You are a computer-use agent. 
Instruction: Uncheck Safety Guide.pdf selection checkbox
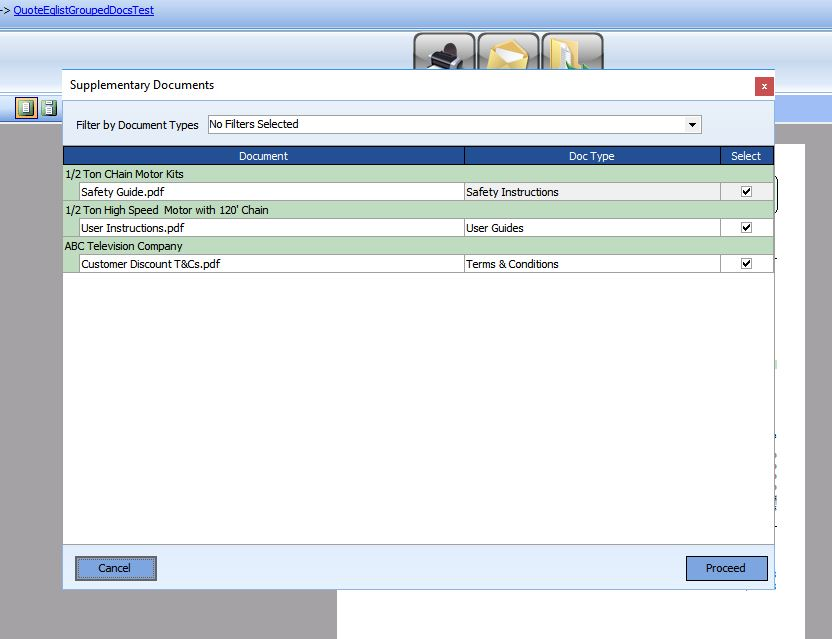[x=746, y=191]
